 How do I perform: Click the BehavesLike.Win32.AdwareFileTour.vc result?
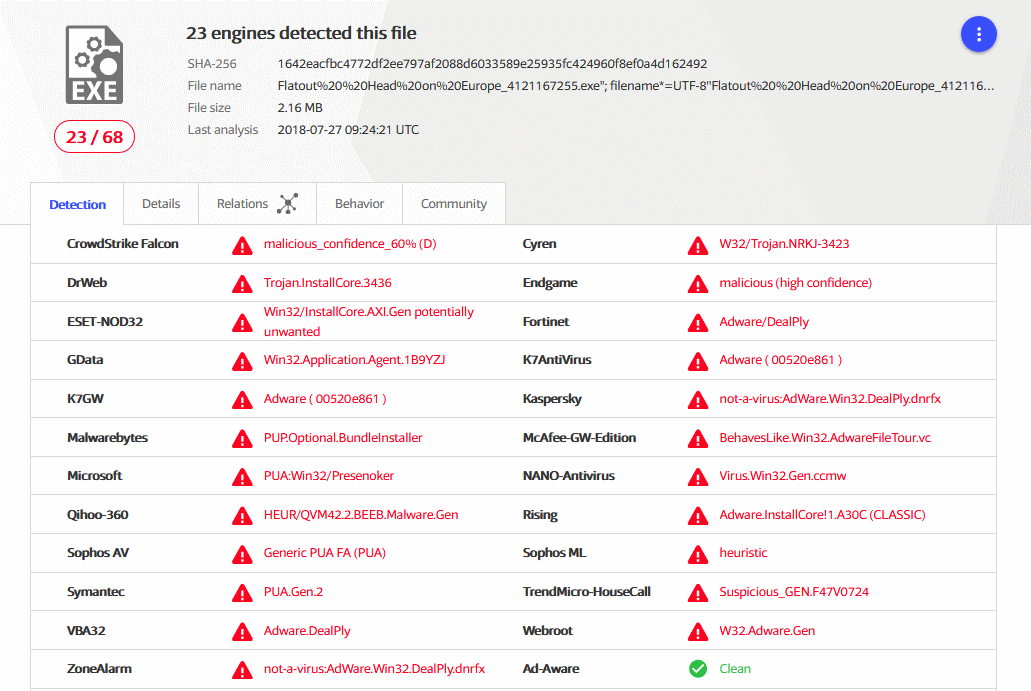825,437
